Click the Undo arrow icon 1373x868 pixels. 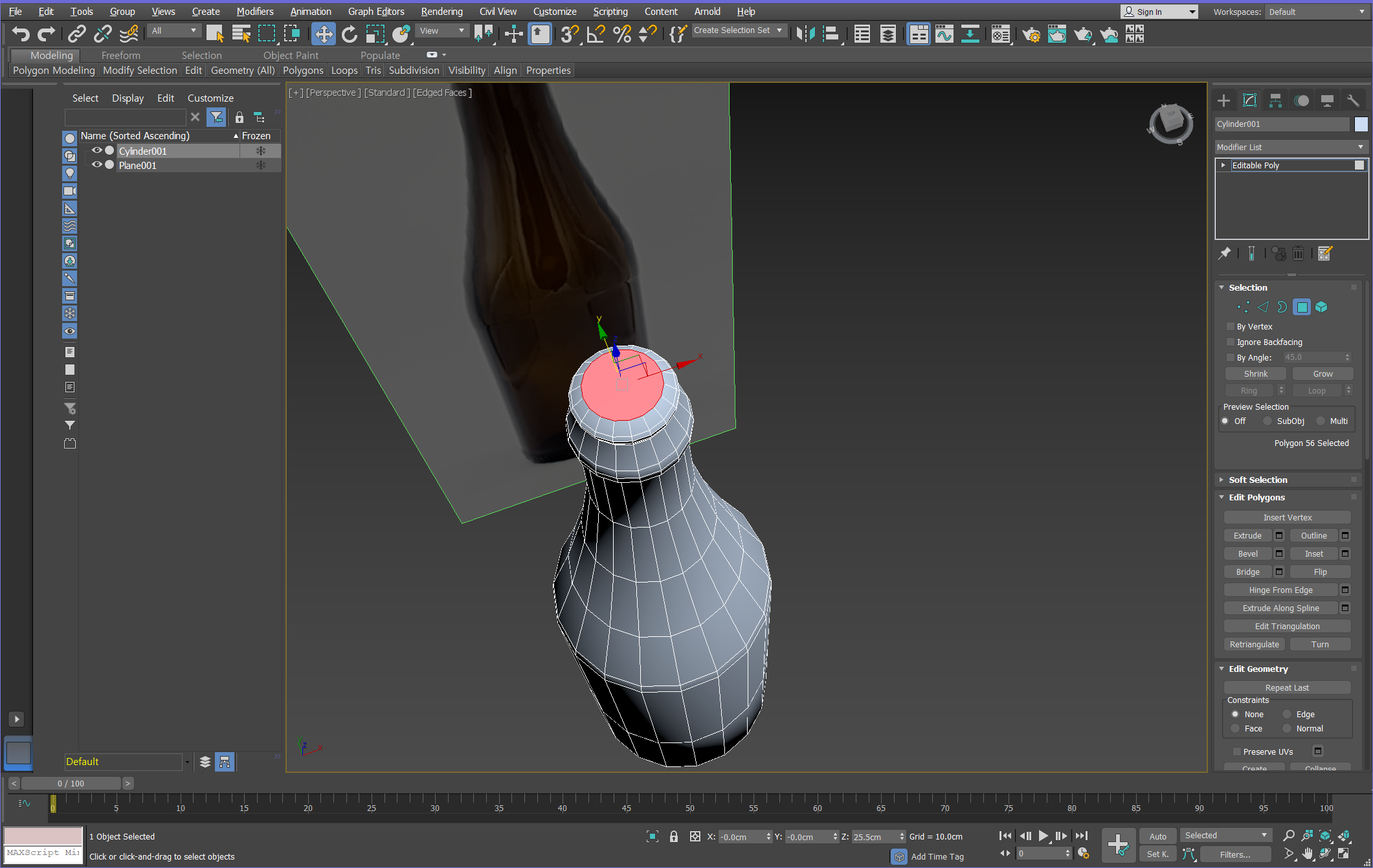[x=21, y=34]
